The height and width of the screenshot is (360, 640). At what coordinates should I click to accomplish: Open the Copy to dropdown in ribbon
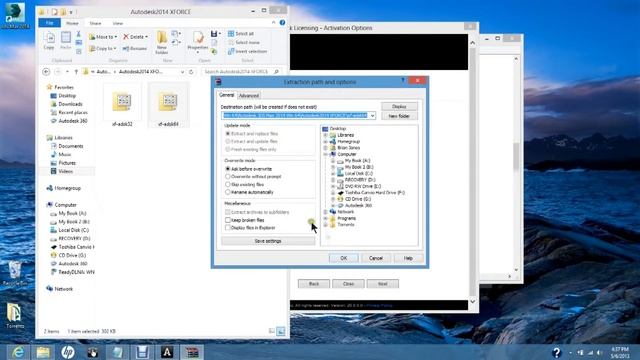tap(103, 49)
